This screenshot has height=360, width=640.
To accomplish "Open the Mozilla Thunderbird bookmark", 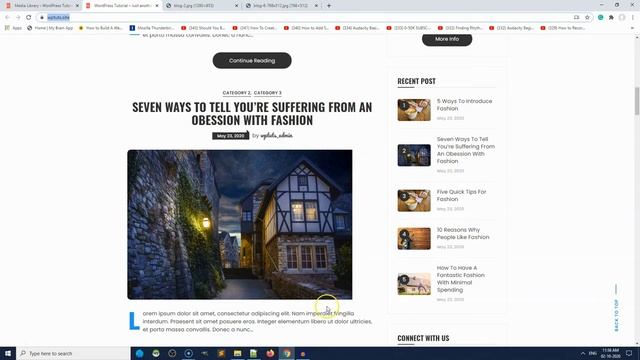I will 152,28.
